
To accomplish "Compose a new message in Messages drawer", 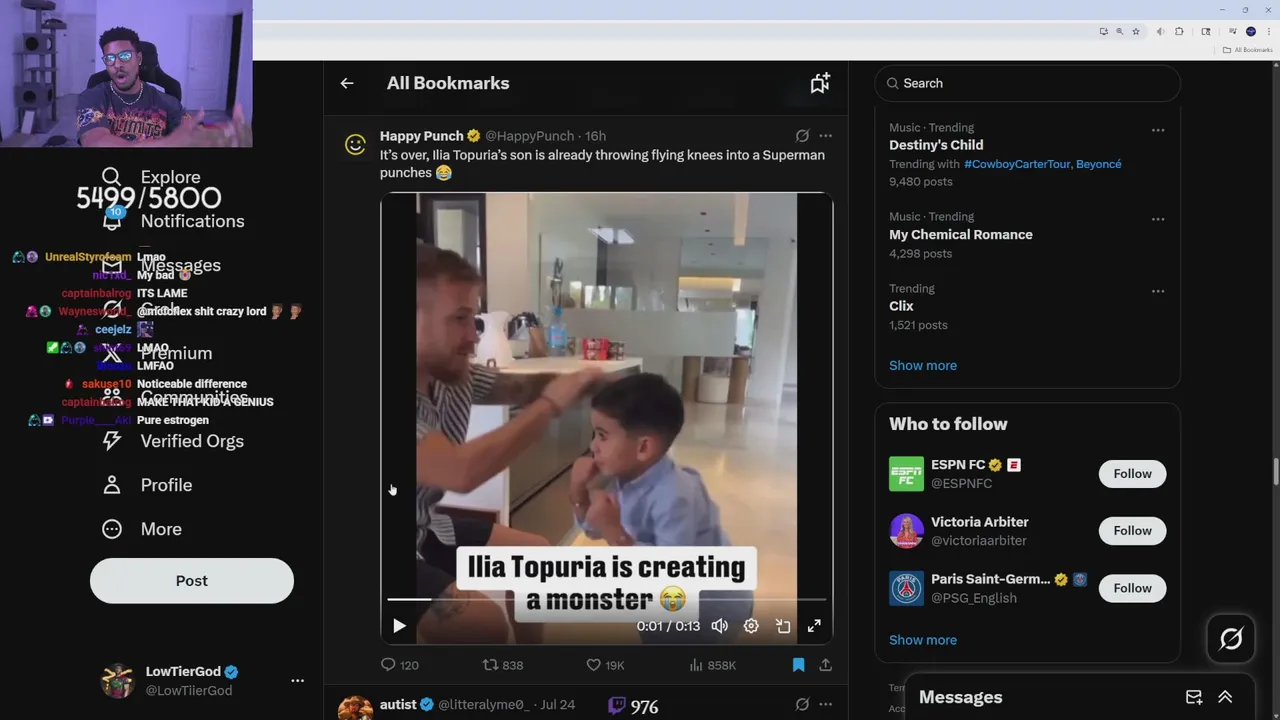I will click(x=1194, y=697).
